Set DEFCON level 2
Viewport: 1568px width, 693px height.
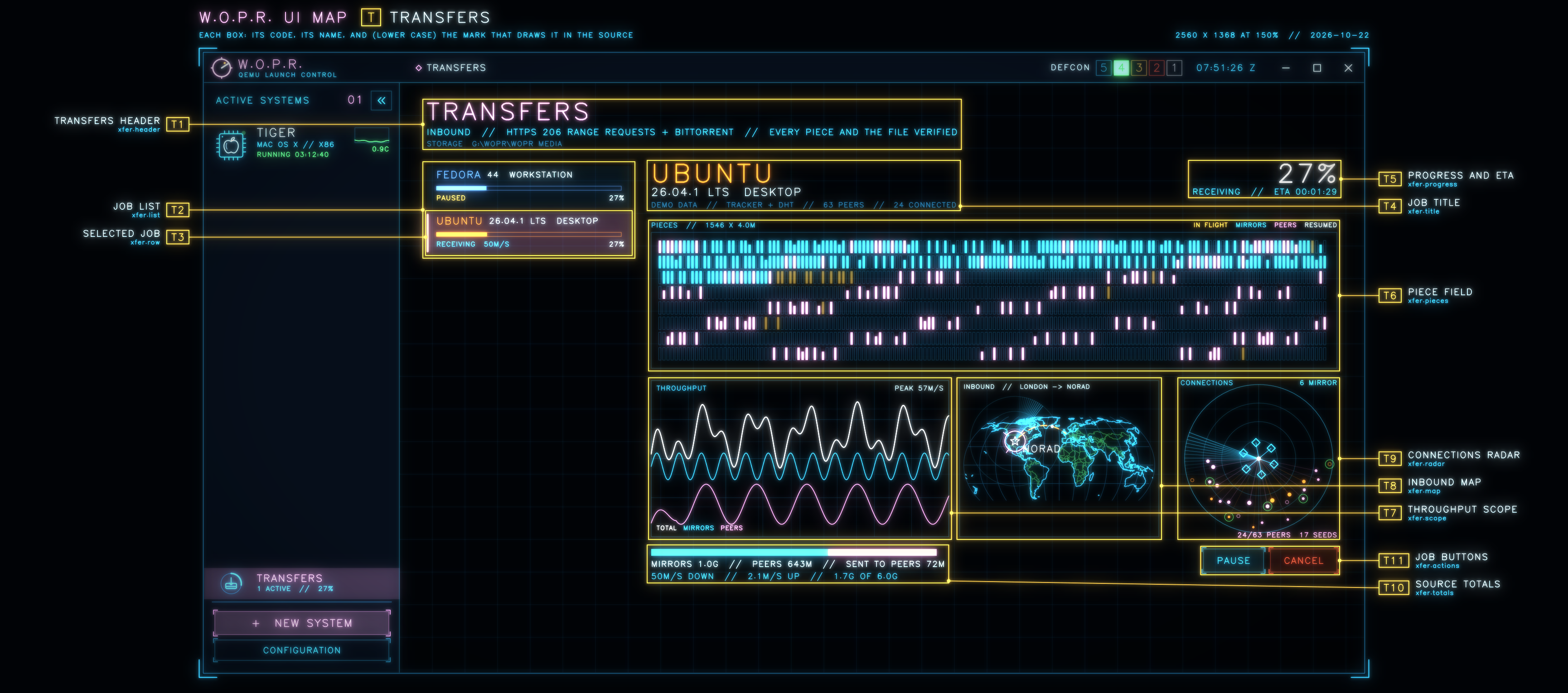click(x=1157, y=67)
